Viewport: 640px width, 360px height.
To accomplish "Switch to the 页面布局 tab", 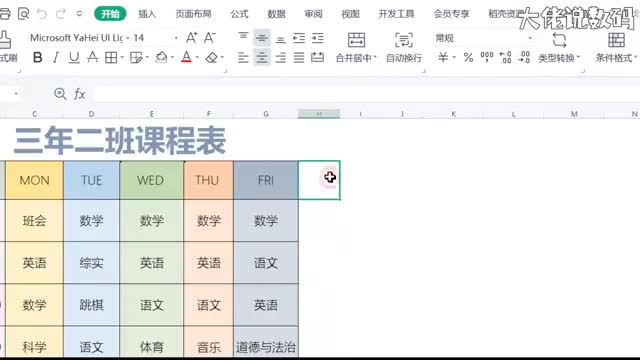I will (x=193, y=14).
